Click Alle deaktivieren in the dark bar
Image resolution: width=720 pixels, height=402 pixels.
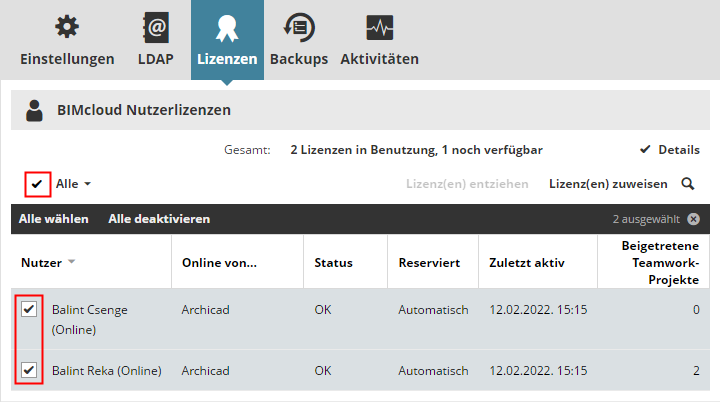[x=159, y=219]
